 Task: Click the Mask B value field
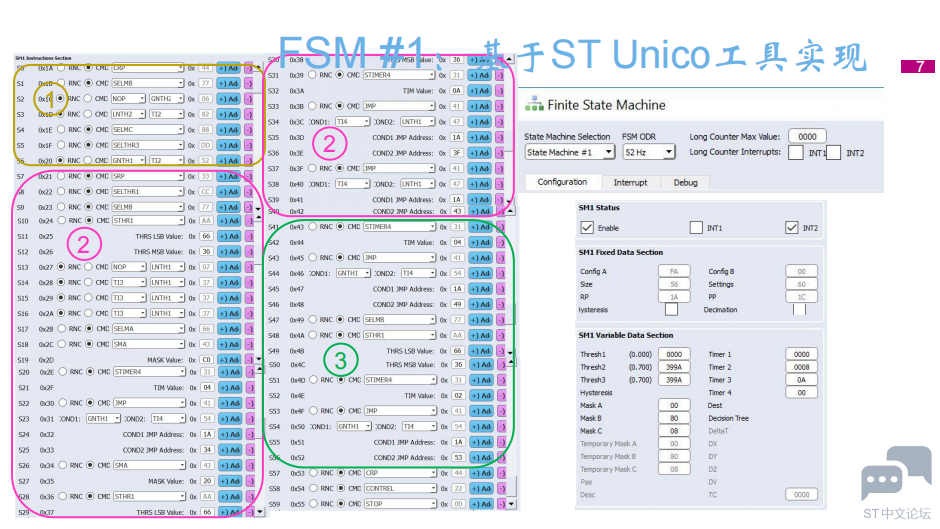674,418
